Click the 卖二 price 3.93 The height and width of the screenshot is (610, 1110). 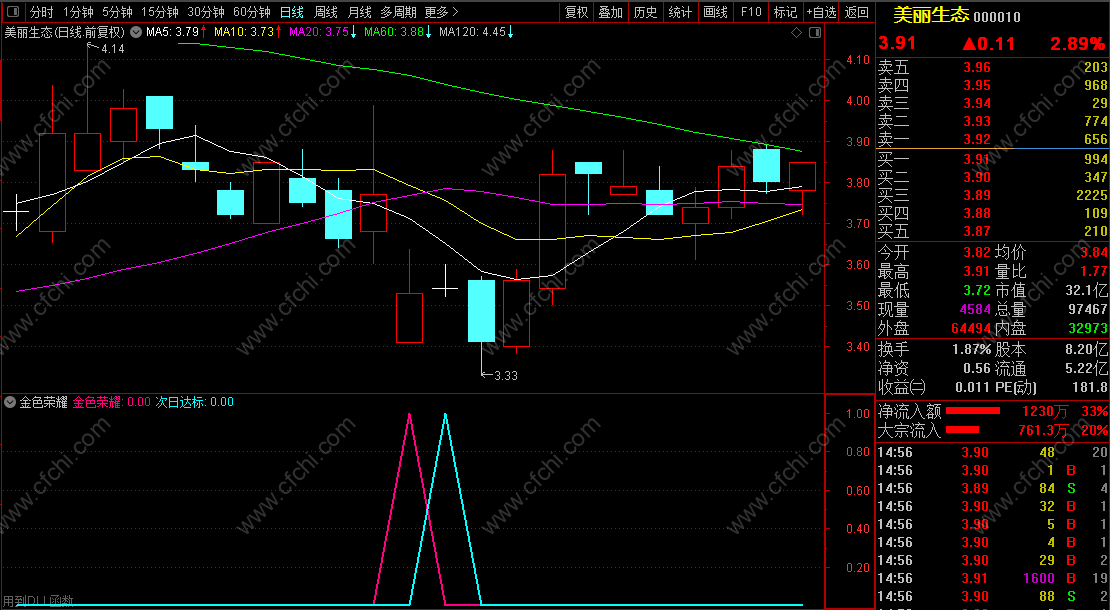click(977, 122)
